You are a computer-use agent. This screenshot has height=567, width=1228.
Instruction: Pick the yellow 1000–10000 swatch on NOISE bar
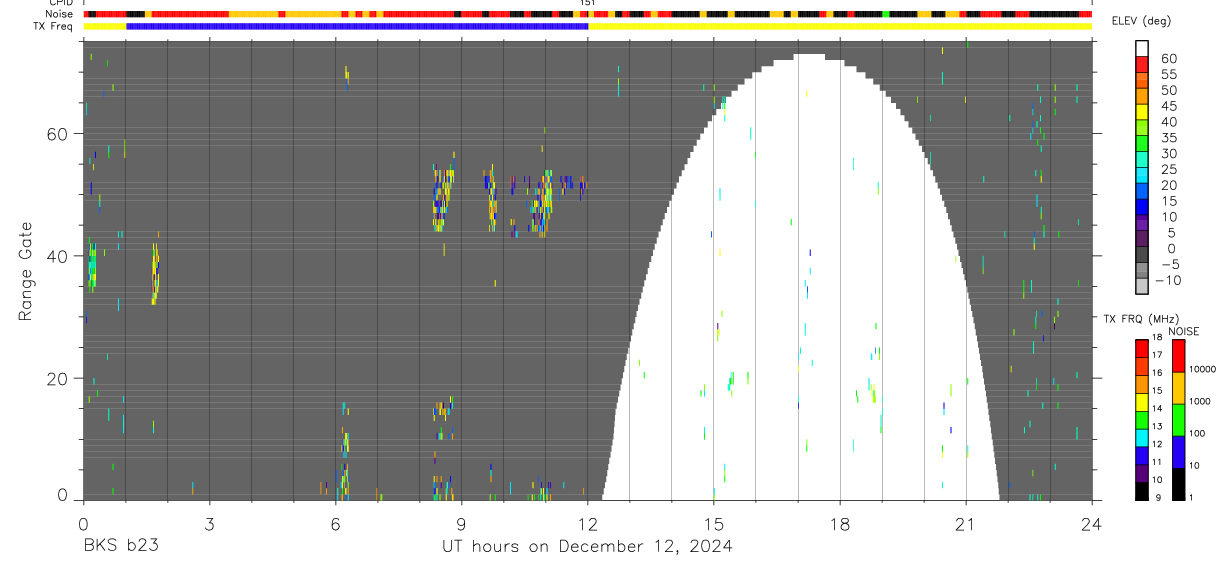pyautogui.click(x=1179, y=387)
